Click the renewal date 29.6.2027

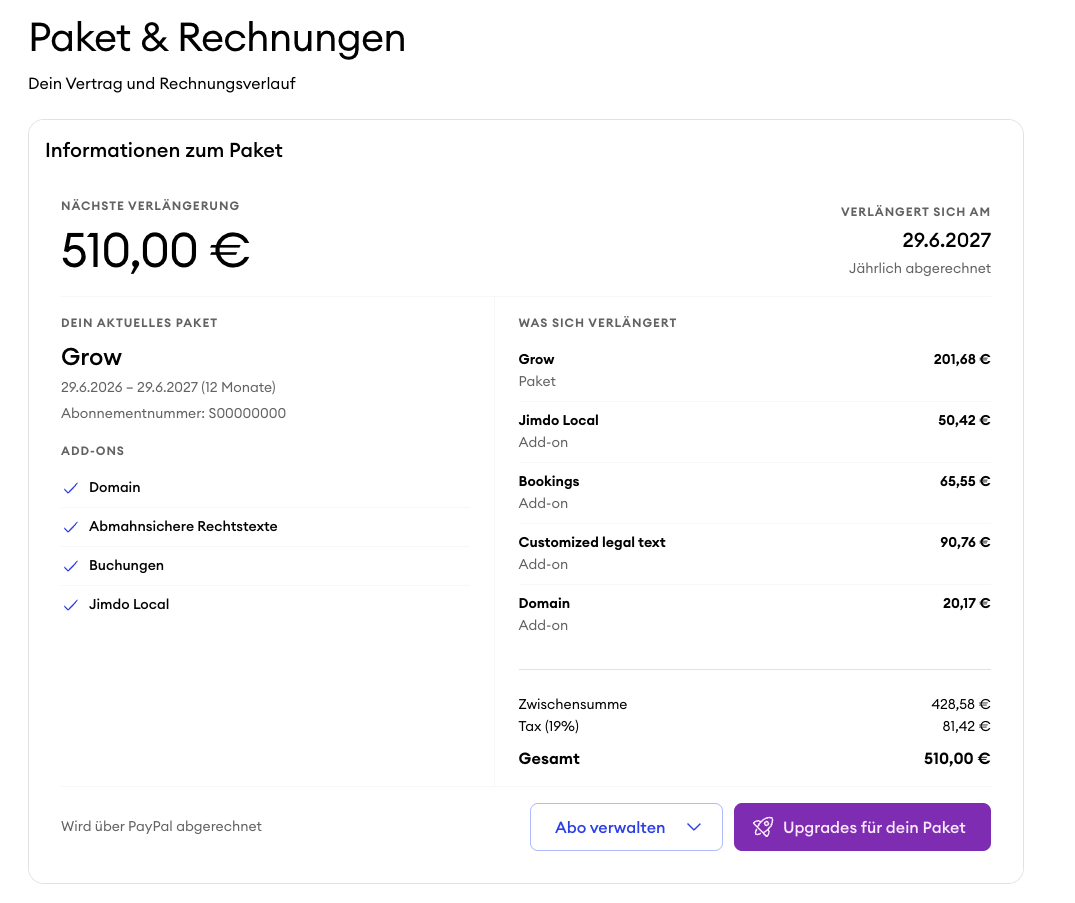(x=946, y=240)
